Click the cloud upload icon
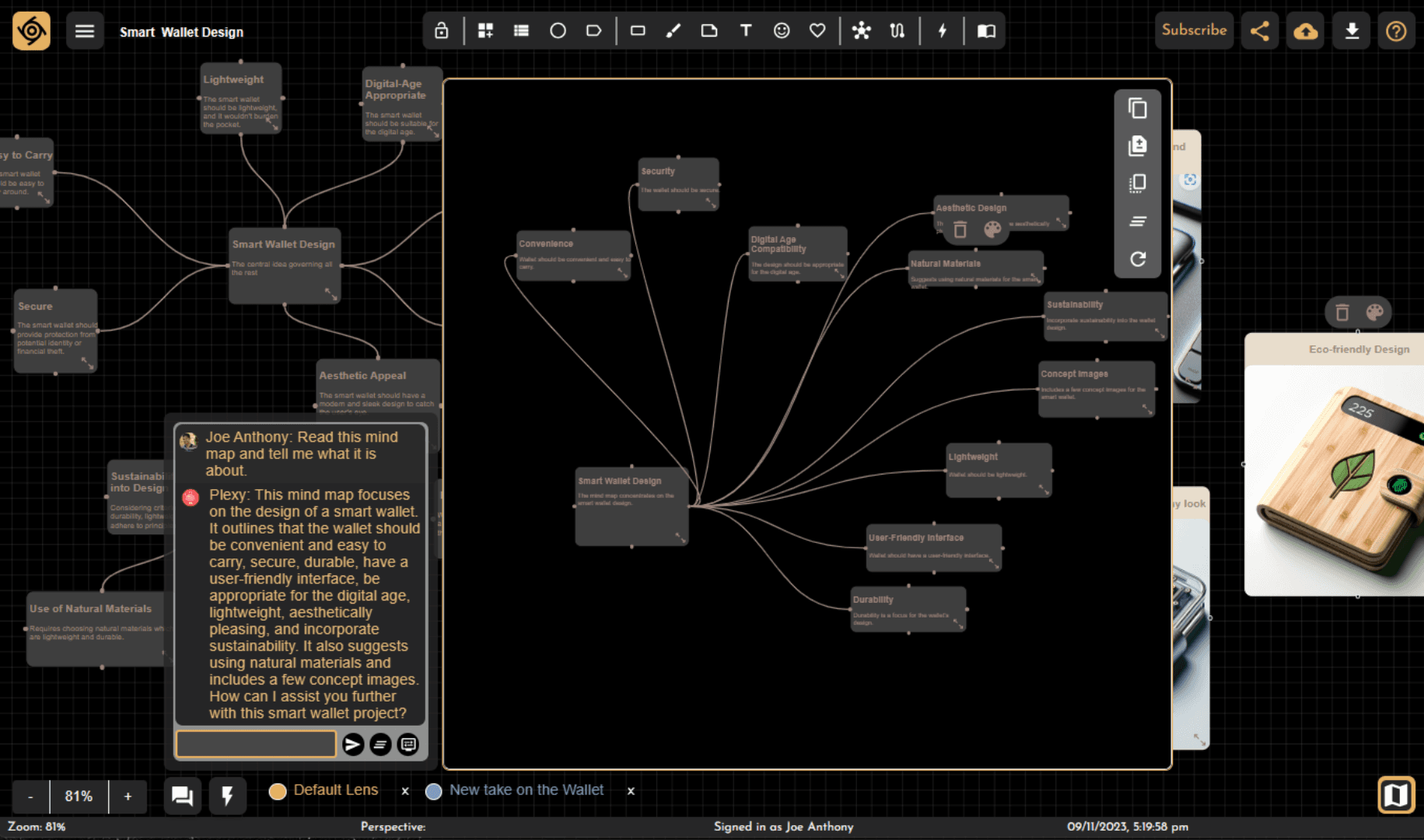The height and width of the screenshot is (840, 1424). (x=1305, y=31)
